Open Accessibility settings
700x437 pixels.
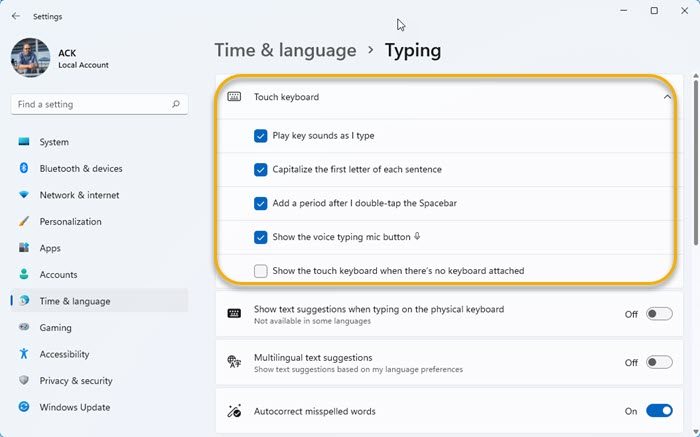pyautogui.click(x=99, y=354)
